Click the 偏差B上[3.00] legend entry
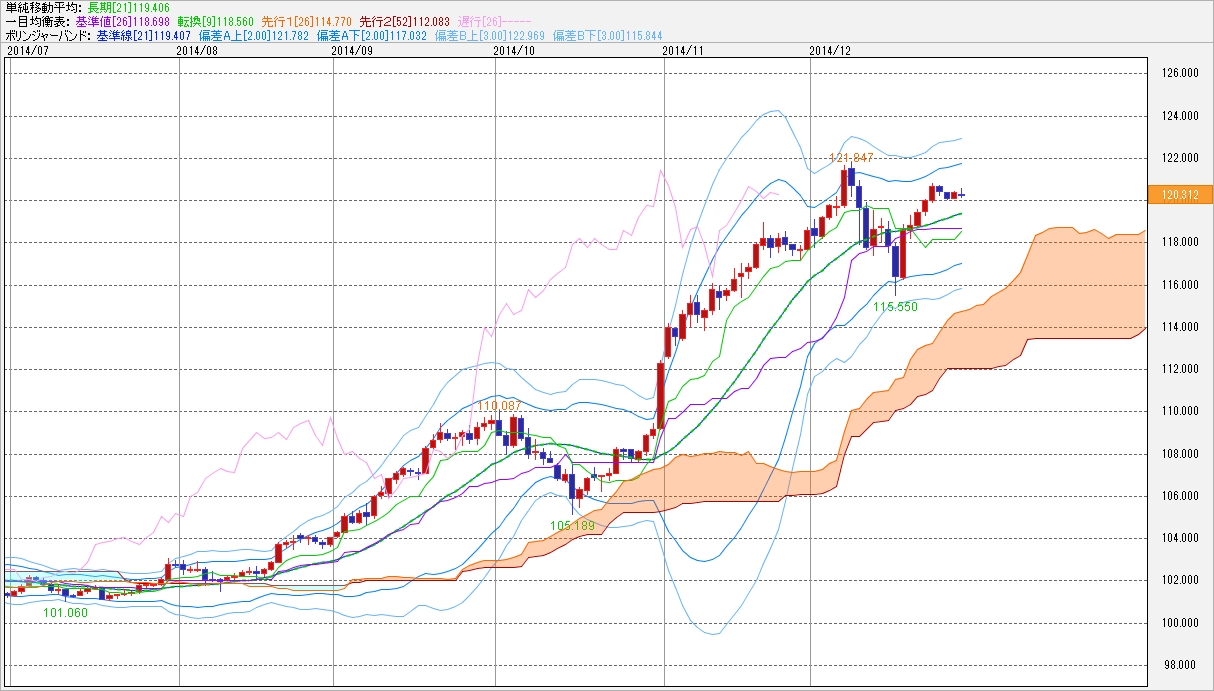This screenshot has height=691, width=1214. click(488, 35)
